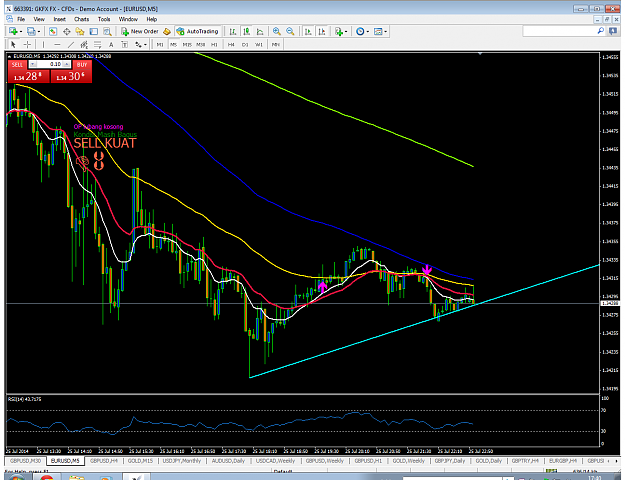Switch timeframe to H1

(214, 45)
